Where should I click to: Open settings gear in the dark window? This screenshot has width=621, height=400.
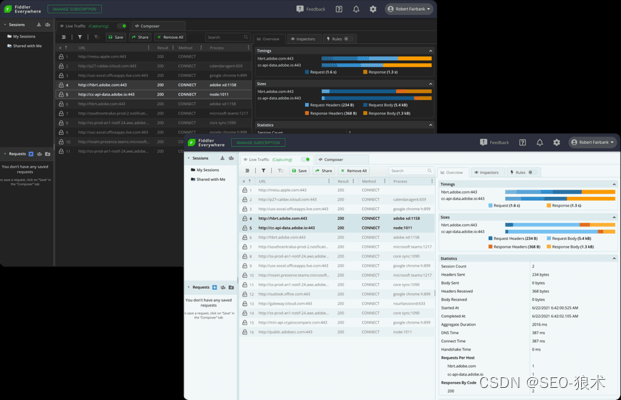(373, 9)
